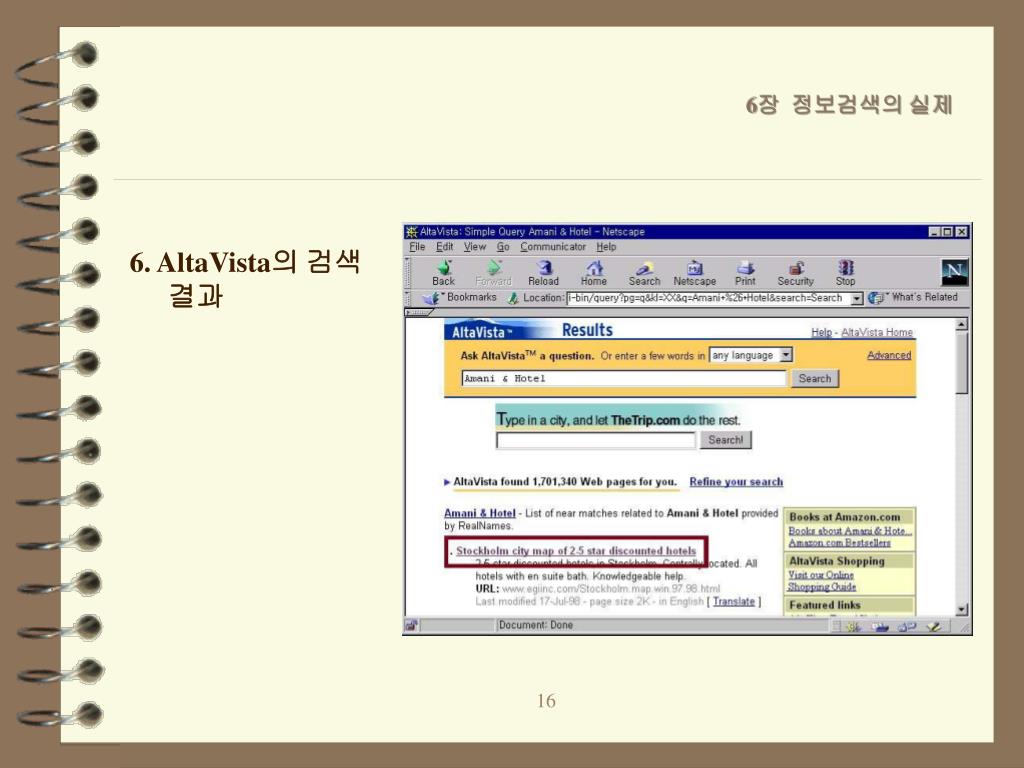Open Newsgroups from component bar icon
The width and height of the screenshot is (1024, 768).
click(906, 626)
